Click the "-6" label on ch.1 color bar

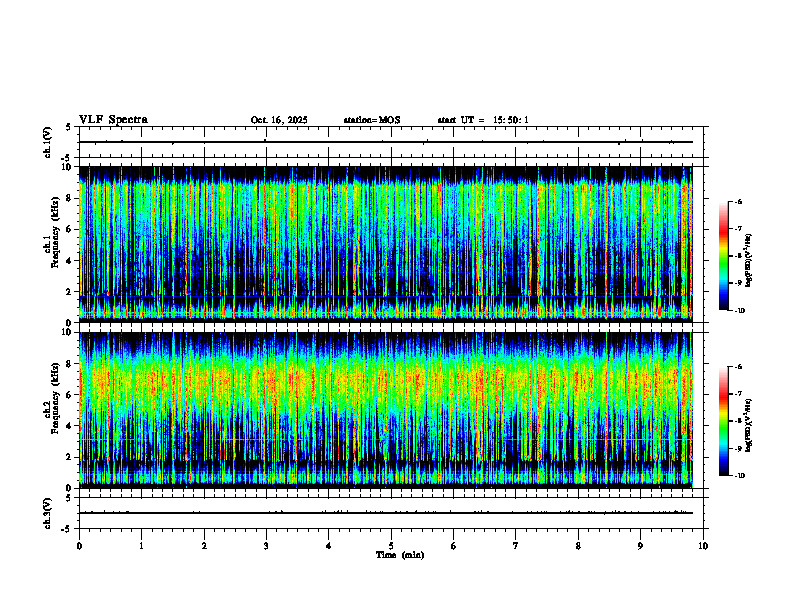[738, 201]
